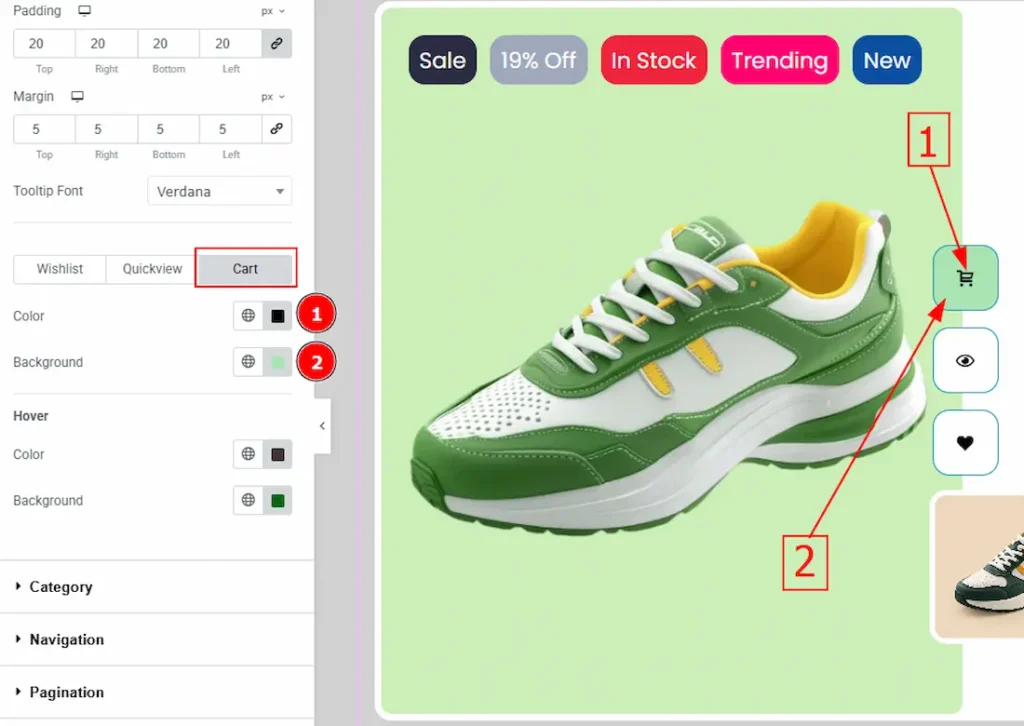Switch to the Quickview tab
This screenshot has width=1024, height=726.
[x=152, y=269]
